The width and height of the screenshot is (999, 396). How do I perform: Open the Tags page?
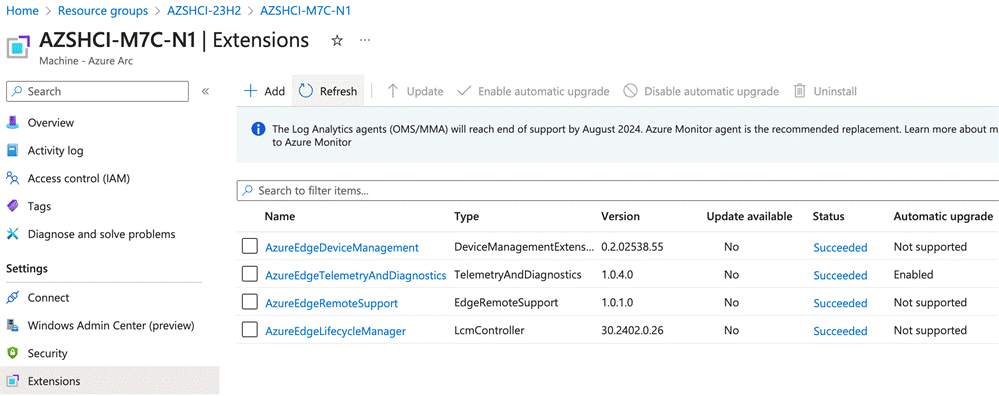[x=39, y=206]
